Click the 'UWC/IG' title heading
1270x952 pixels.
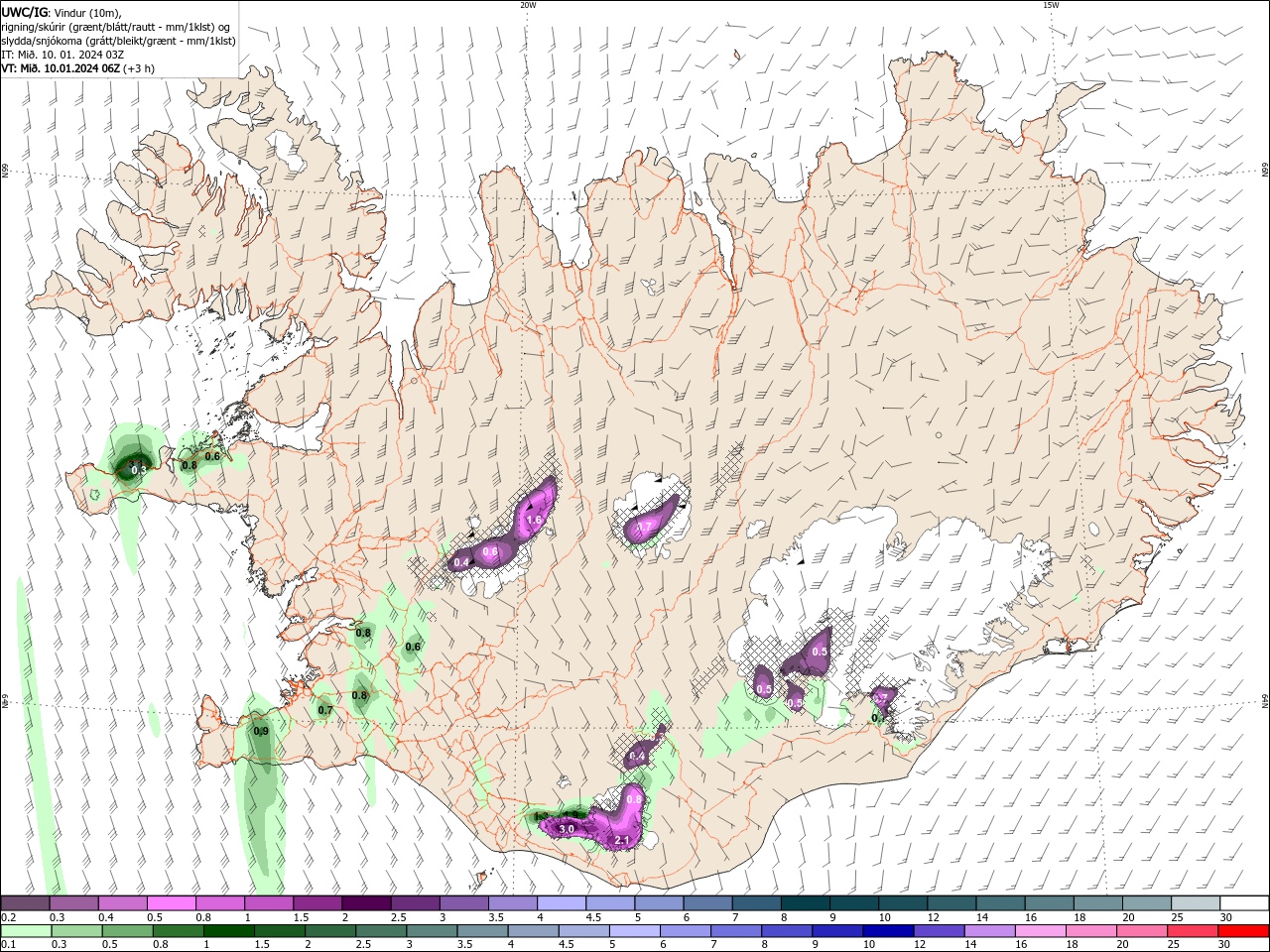[24, 12]
